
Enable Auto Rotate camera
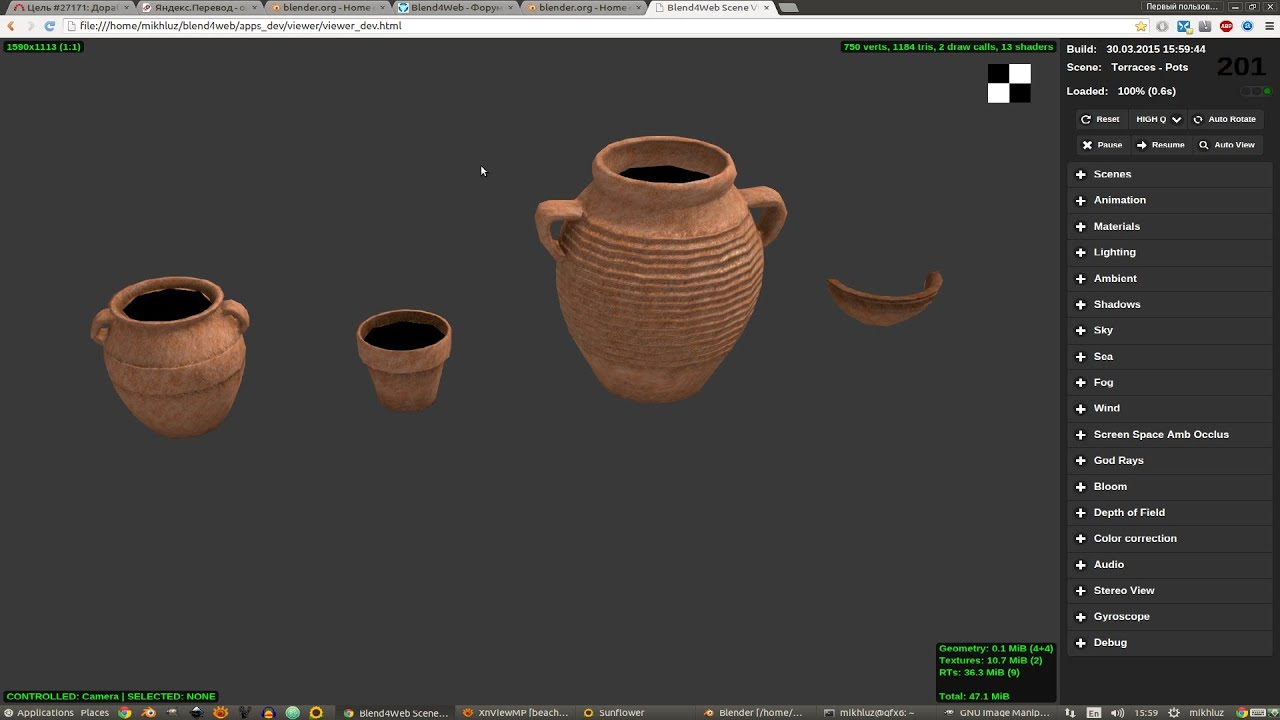[1224, 119]
